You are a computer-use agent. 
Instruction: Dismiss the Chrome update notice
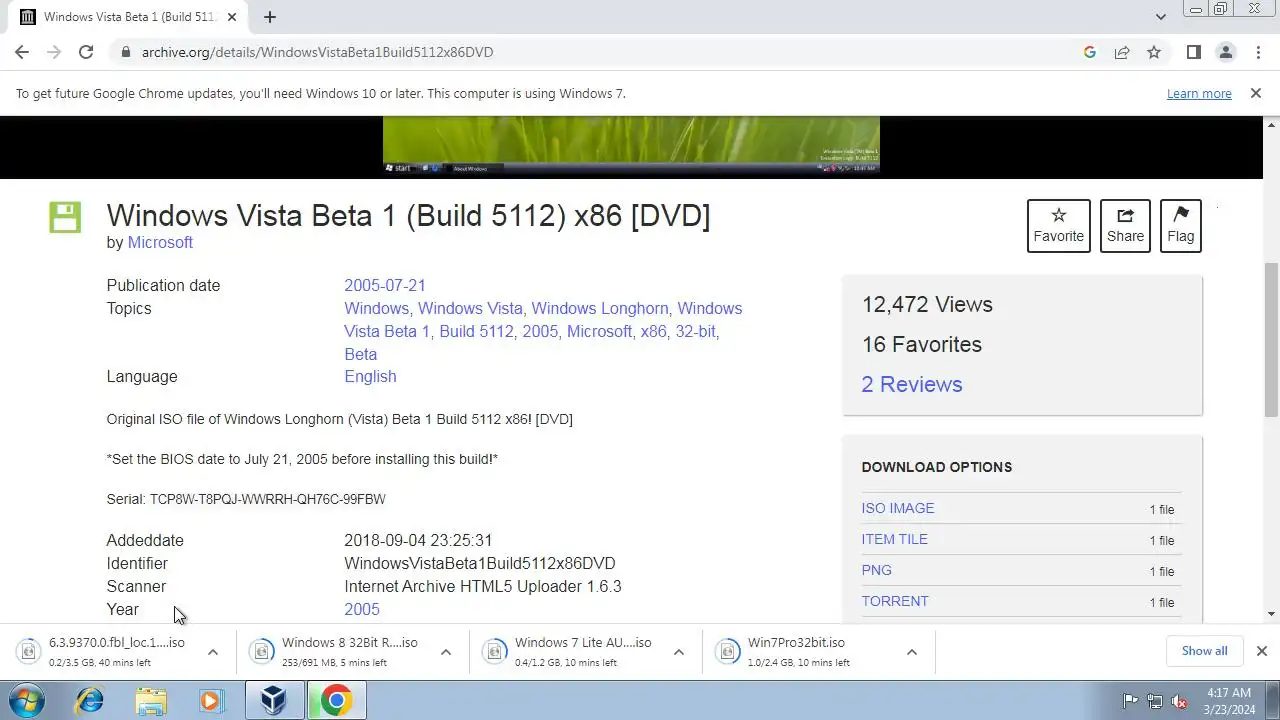[1255, 93]
